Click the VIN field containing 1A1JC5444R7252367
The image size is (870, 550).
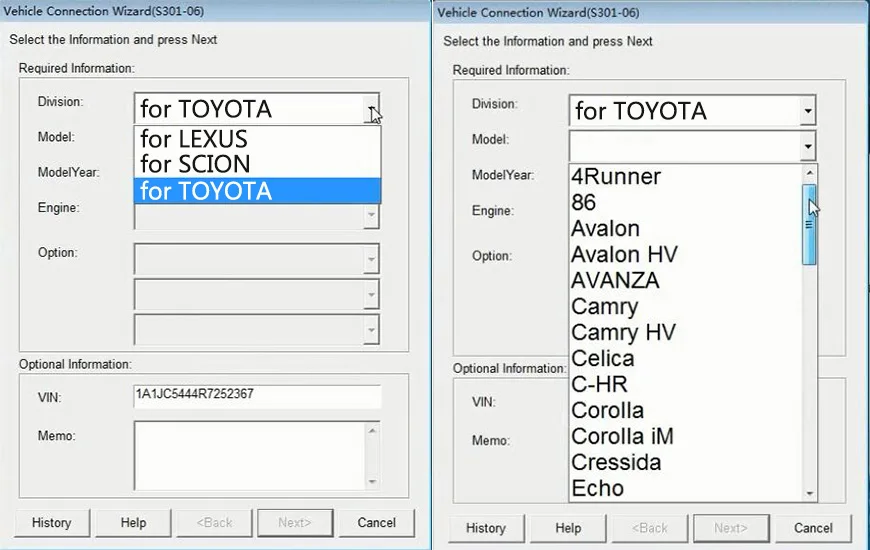pyautogui.click(x=257, y=396)
